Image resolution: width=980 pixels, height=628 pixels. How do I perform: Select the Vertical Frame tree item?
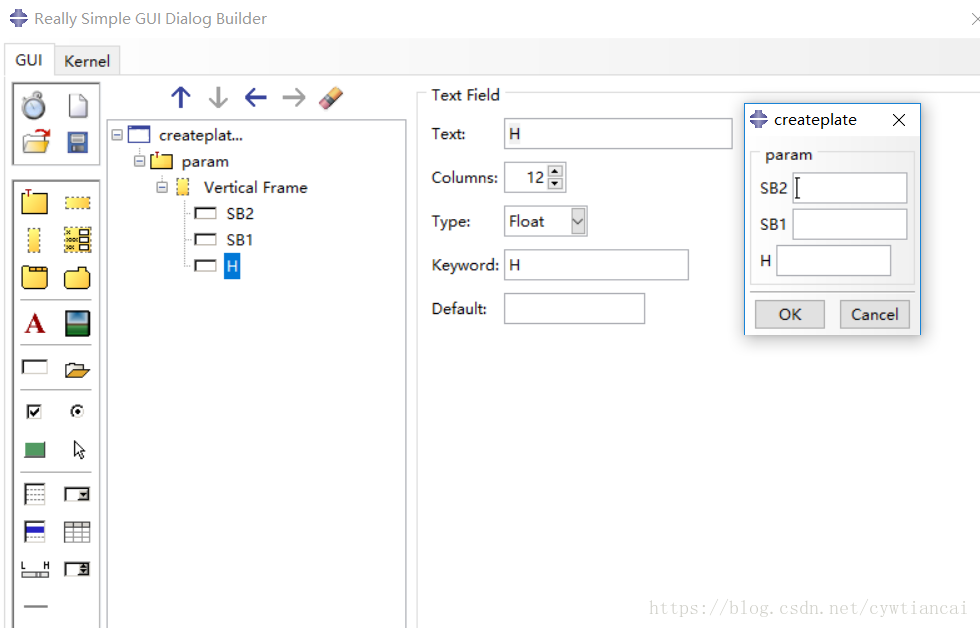pos(256,187)
